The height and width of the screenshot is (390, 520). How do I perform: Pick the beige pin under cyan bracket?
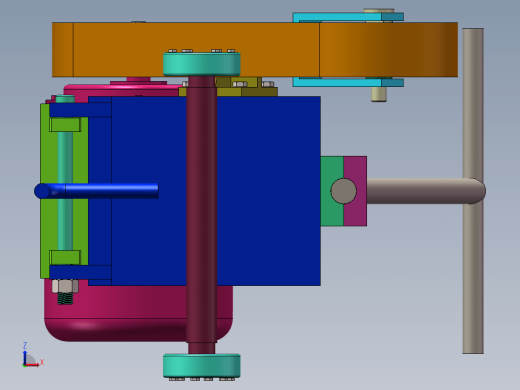click(x=379, y=94)
